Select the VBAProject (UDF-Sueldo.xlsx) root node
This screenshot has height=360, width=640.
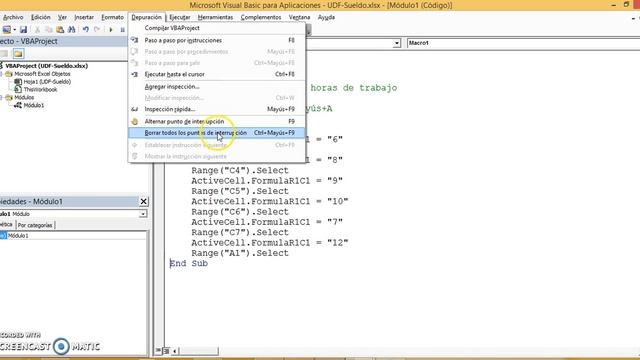coord(46,66)
